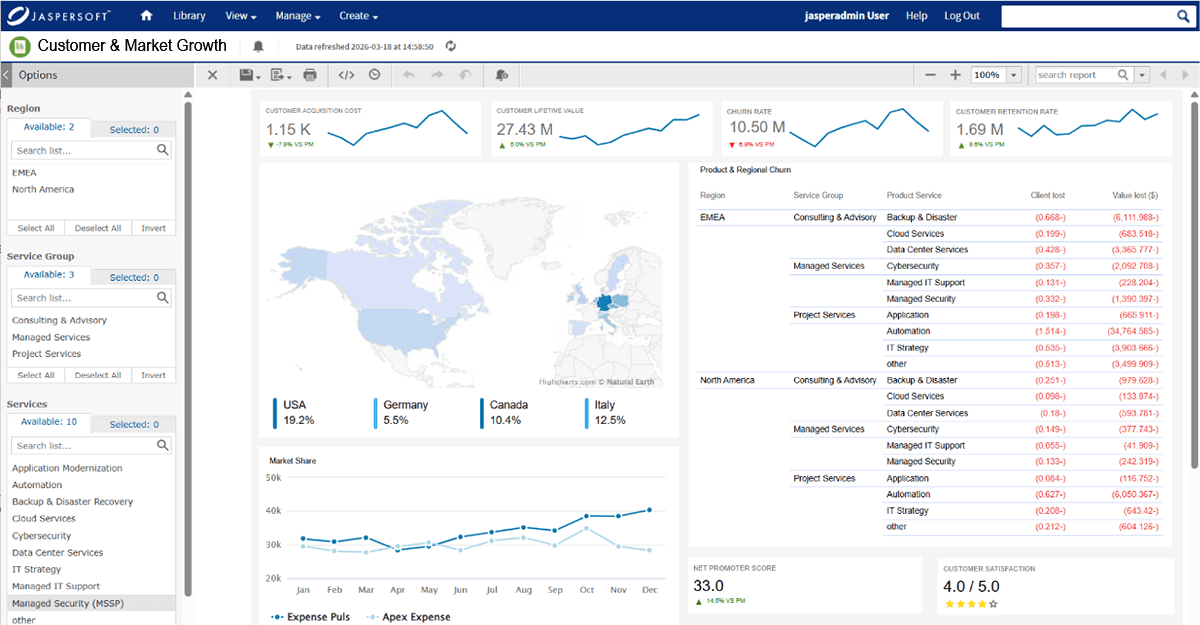This screenshot has width=1200, height=625.
Task: Click the Jaspersoft home icon
Action: pyautogui.click(x=146, y=15)
